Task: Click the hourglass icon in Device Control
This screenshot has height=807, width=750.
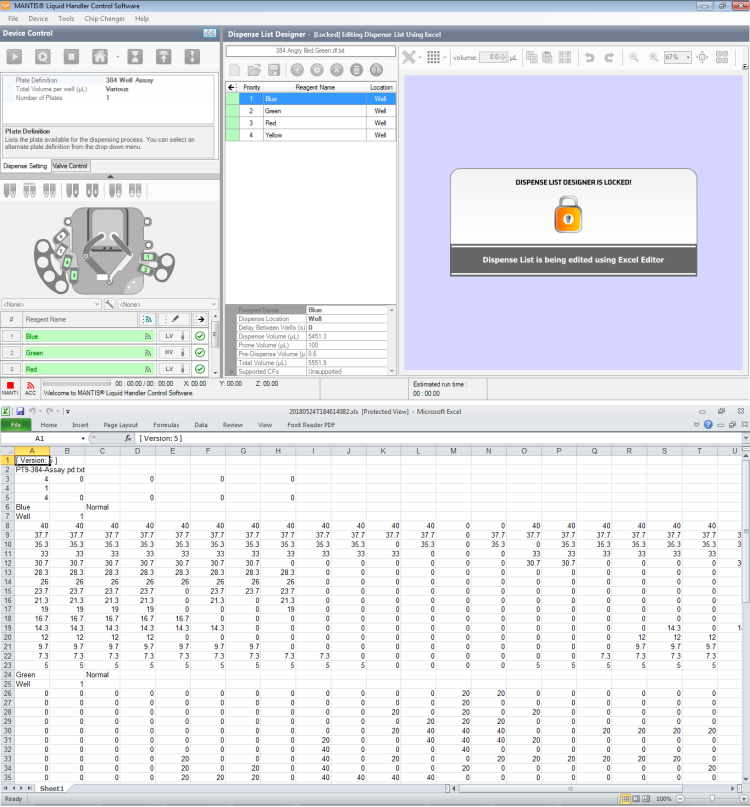Action: 135,57
